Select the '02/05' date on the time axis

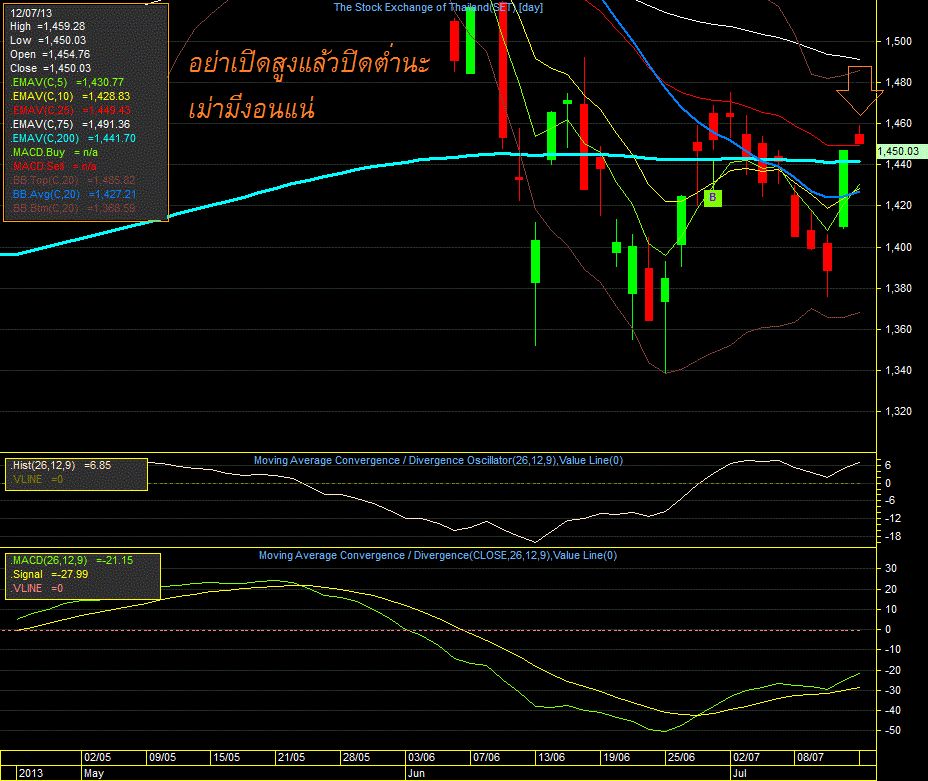coord(97,757)
